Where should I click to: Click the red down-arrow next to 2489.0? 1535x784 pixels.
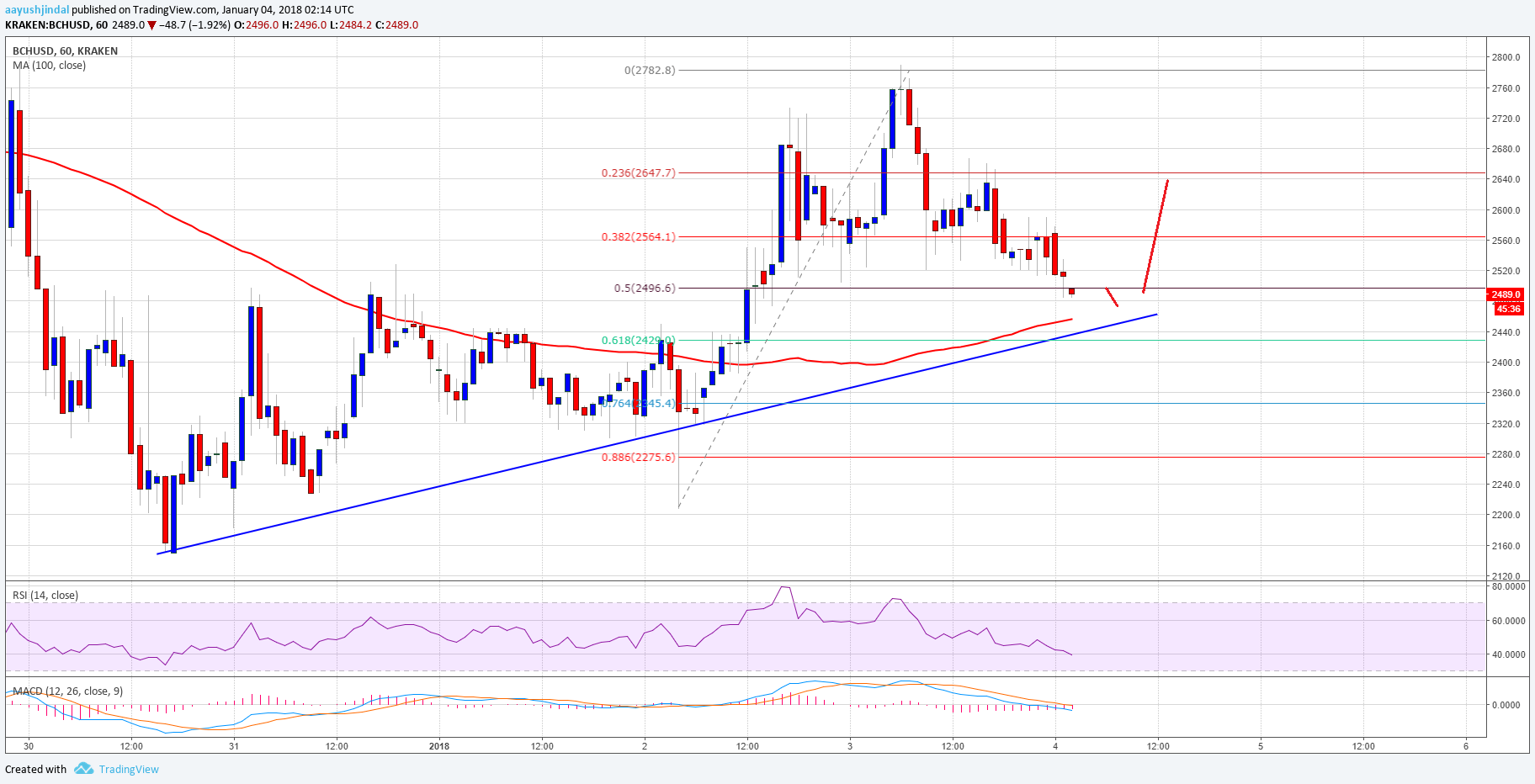(x=151, y=25)
